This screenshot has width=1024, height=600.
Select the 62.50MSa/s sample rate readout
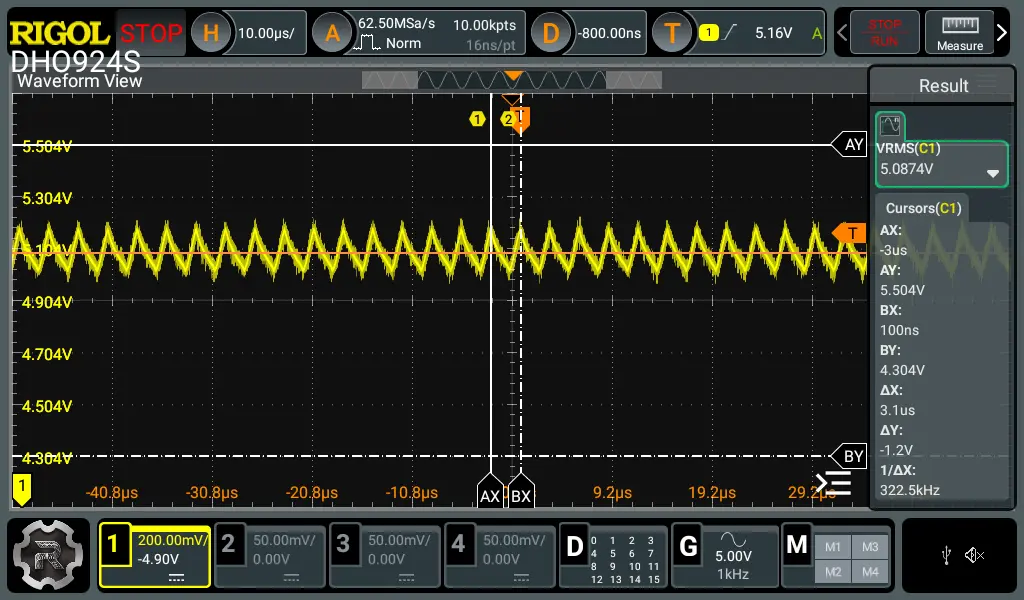pos(396,24)
